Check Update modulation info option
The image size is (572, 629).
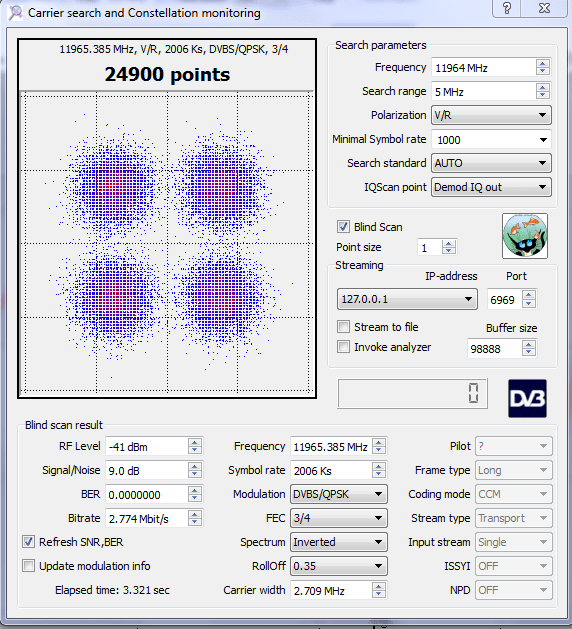coord(28,566)
